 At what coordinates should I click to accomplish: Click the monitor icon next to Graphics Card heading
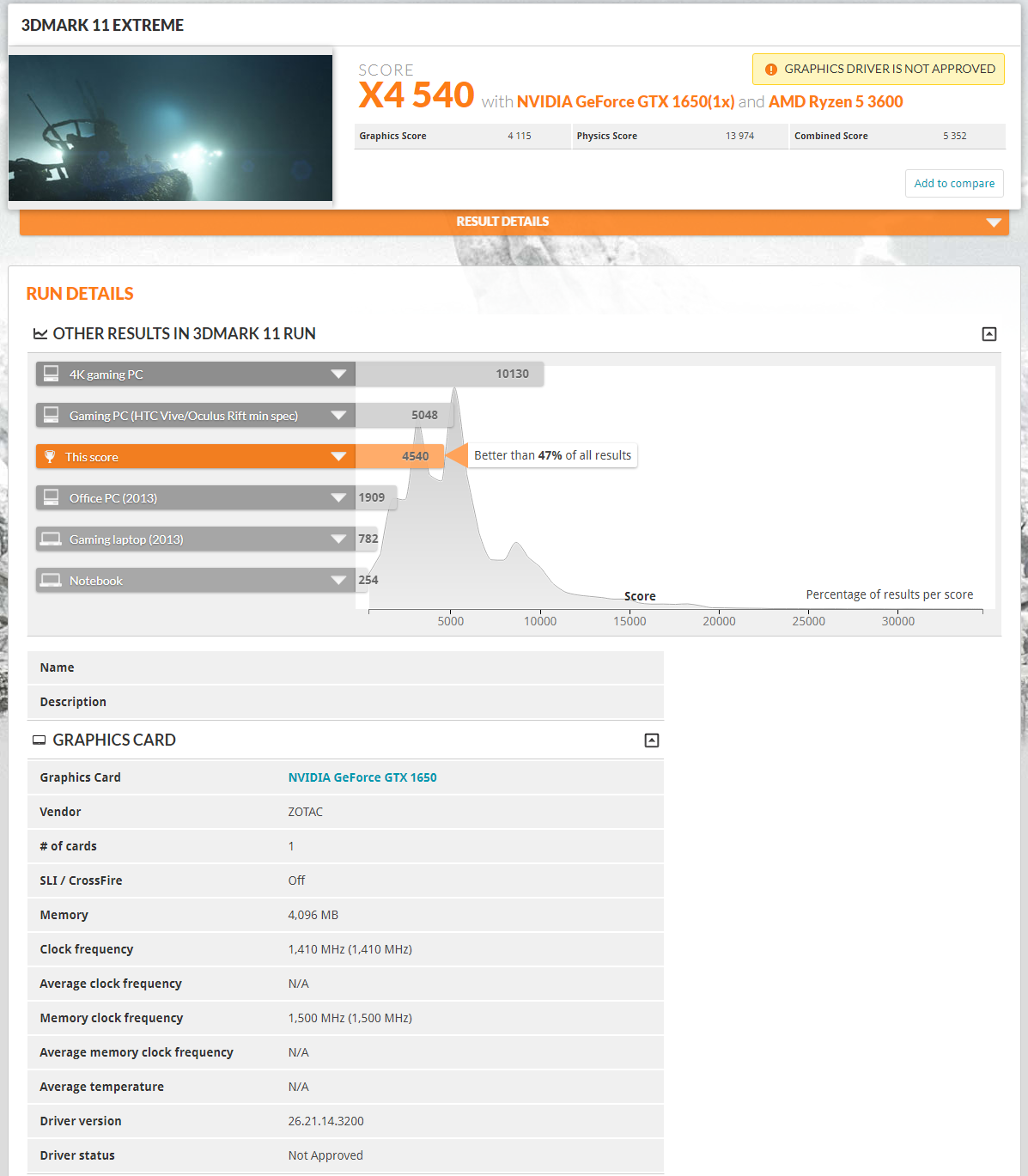[x=39, y=740]
